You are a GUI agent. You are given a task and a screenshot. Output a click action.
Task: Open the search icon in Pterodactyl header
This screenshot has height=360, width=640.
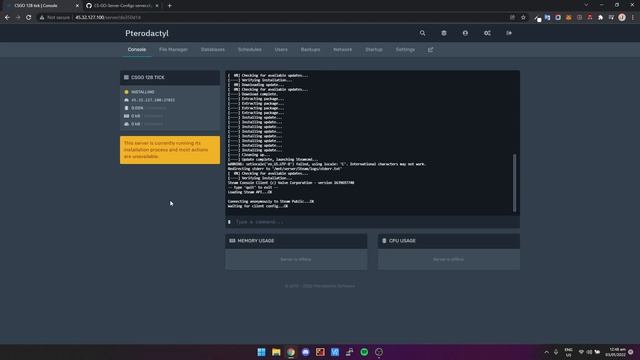422,33
